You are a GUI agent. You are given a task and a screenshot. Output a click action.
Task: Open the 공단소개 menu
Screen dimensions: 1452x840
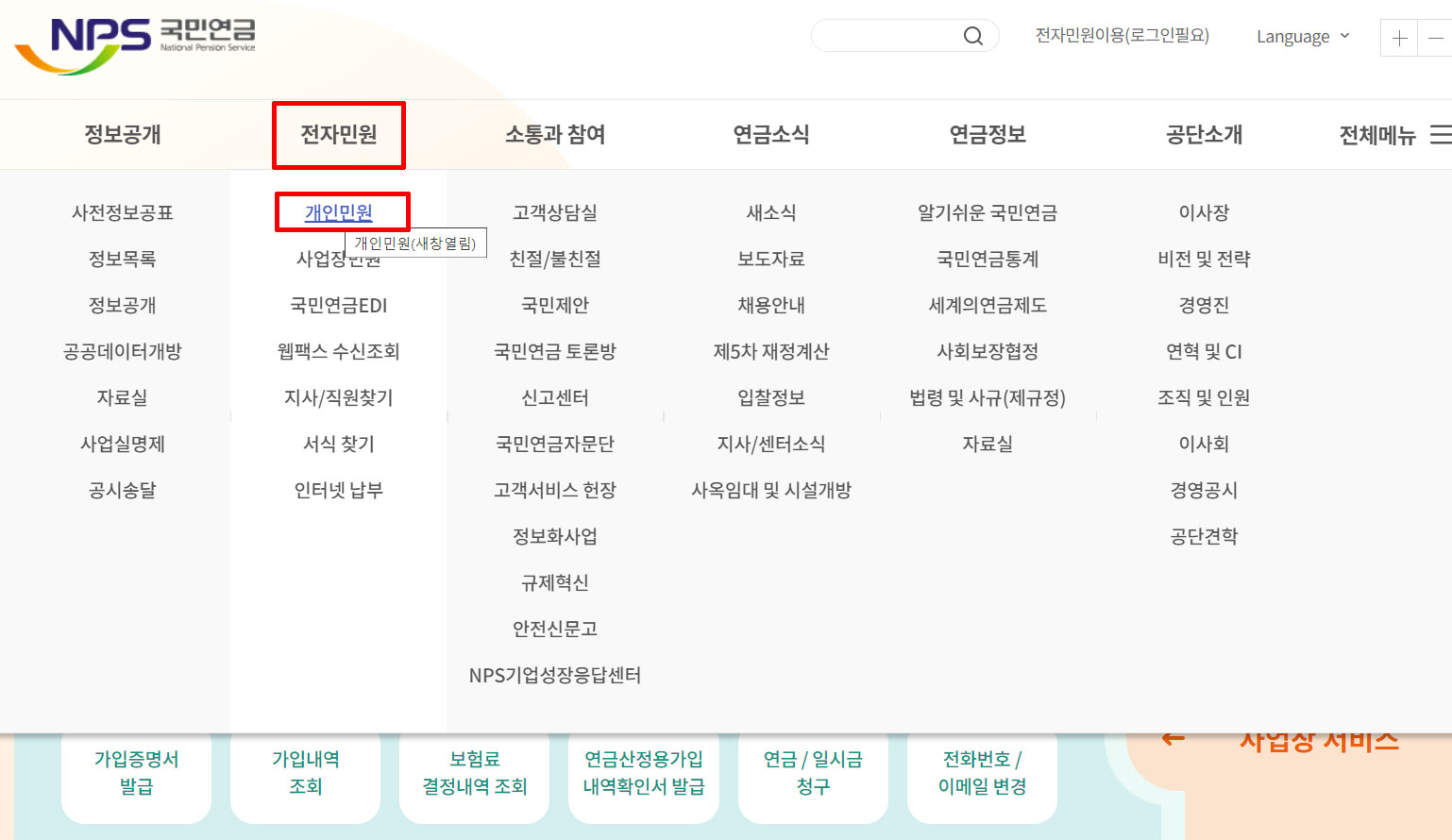click(1204, 135)
